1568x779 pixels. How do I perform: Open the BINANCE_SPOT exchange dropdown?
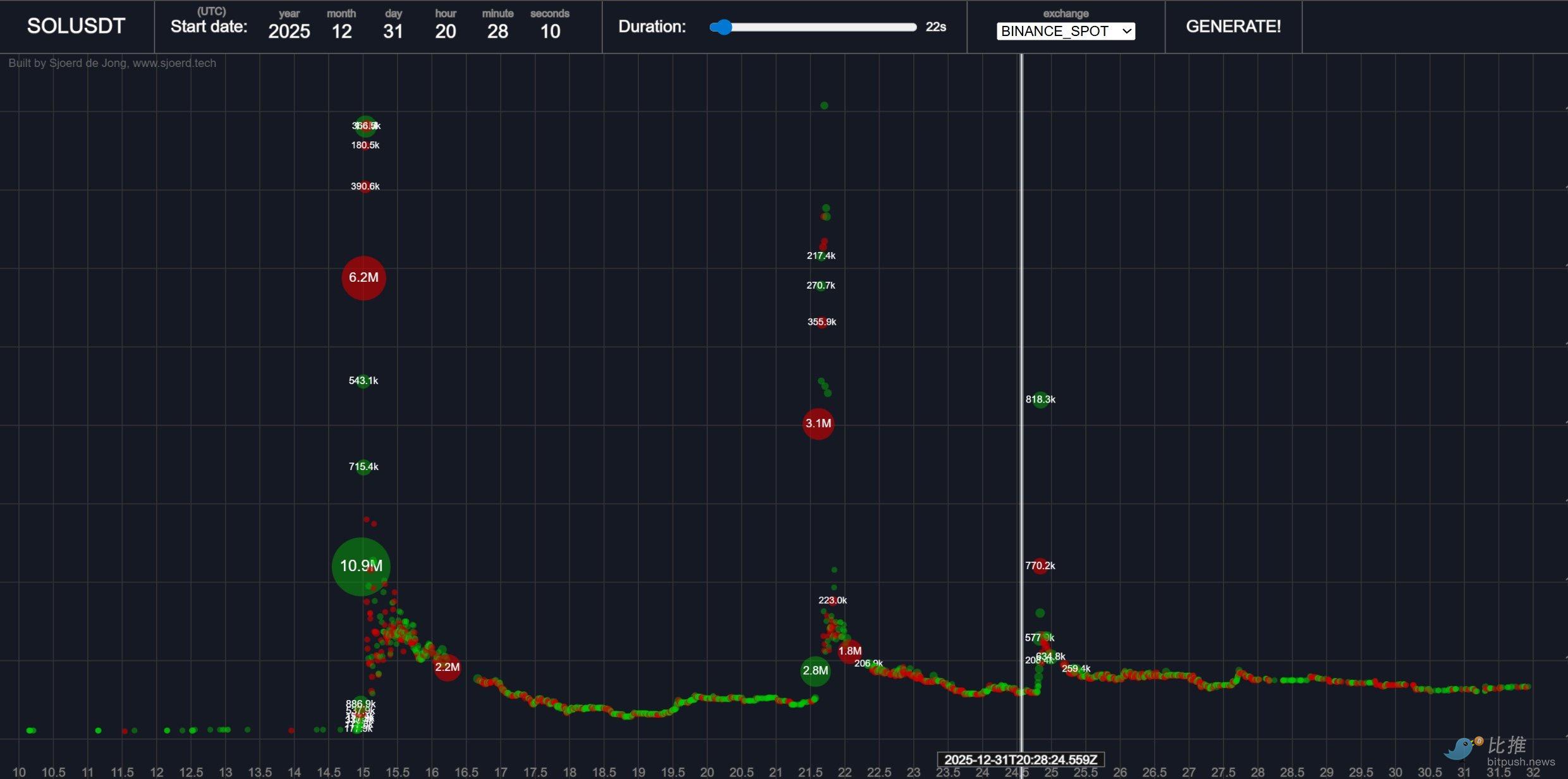(x=1066, y=31)
